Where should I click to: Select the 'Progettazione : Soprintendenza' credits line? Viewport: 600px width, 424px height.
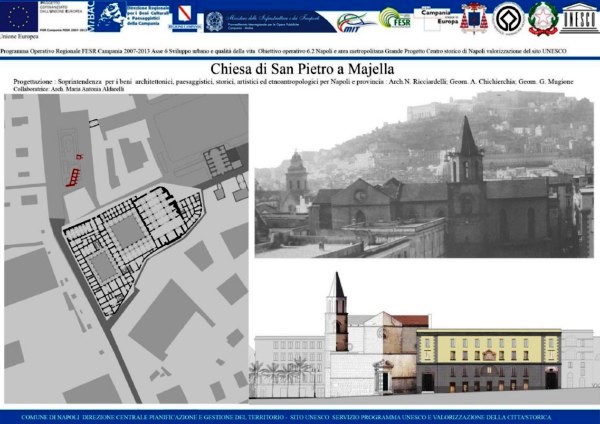pos(293,82)
